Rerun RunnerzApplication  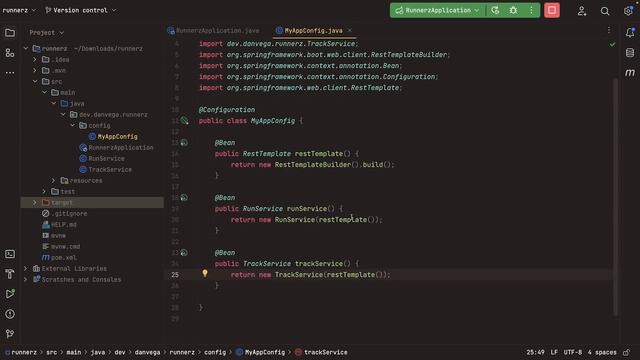(495, 10)
